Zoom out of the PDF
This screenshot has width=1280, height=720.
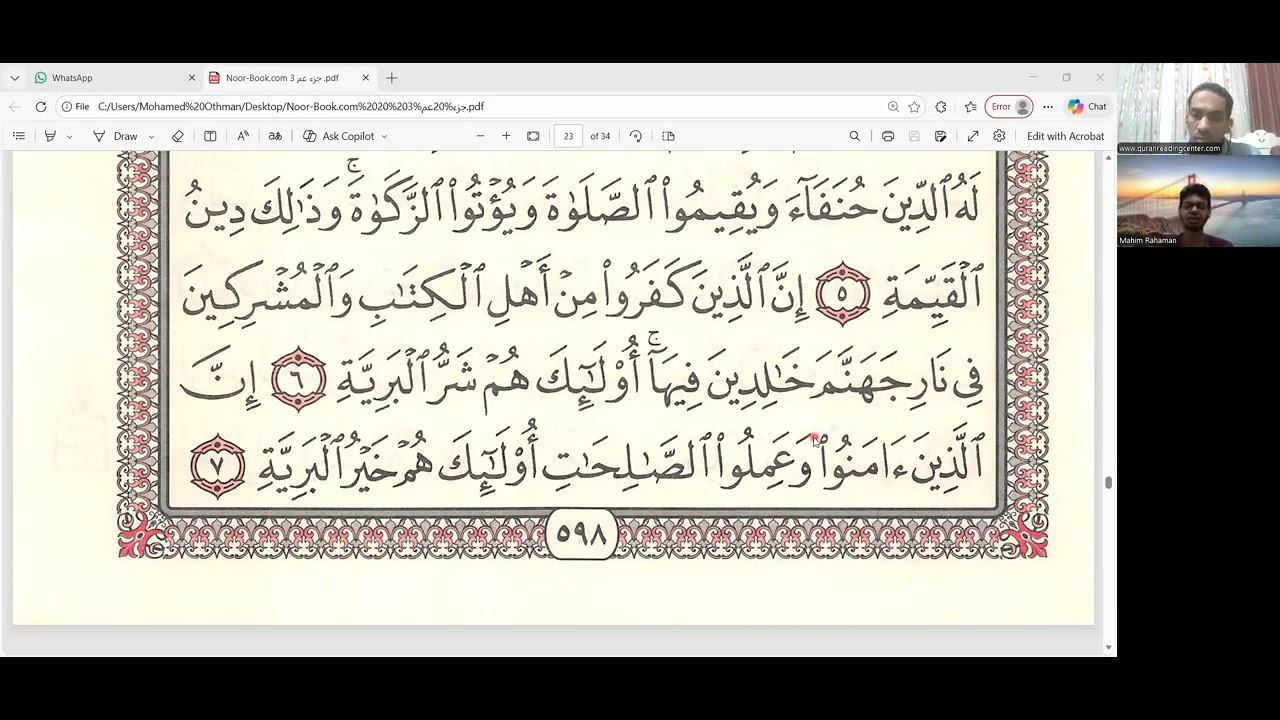pos(480,136)
